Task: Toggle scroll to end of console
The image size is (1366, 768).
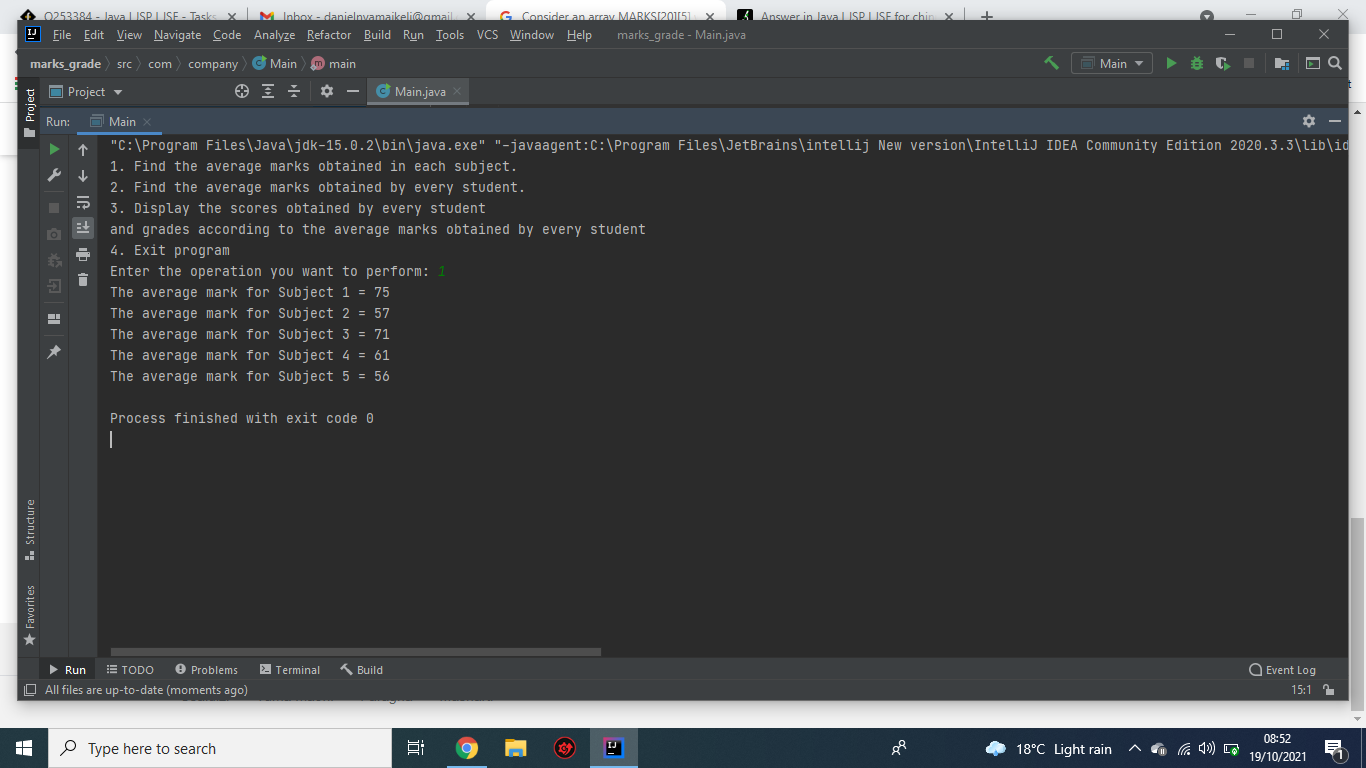Action: click(x=83, y=228)
